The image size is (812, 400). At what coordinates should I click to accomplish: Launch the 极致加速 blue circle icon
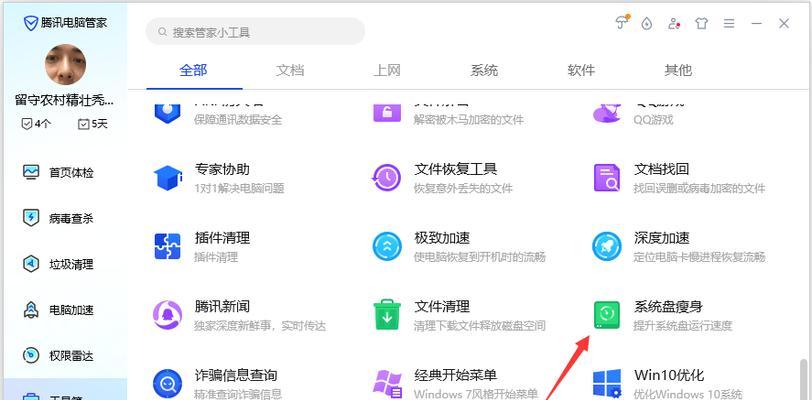387,247
